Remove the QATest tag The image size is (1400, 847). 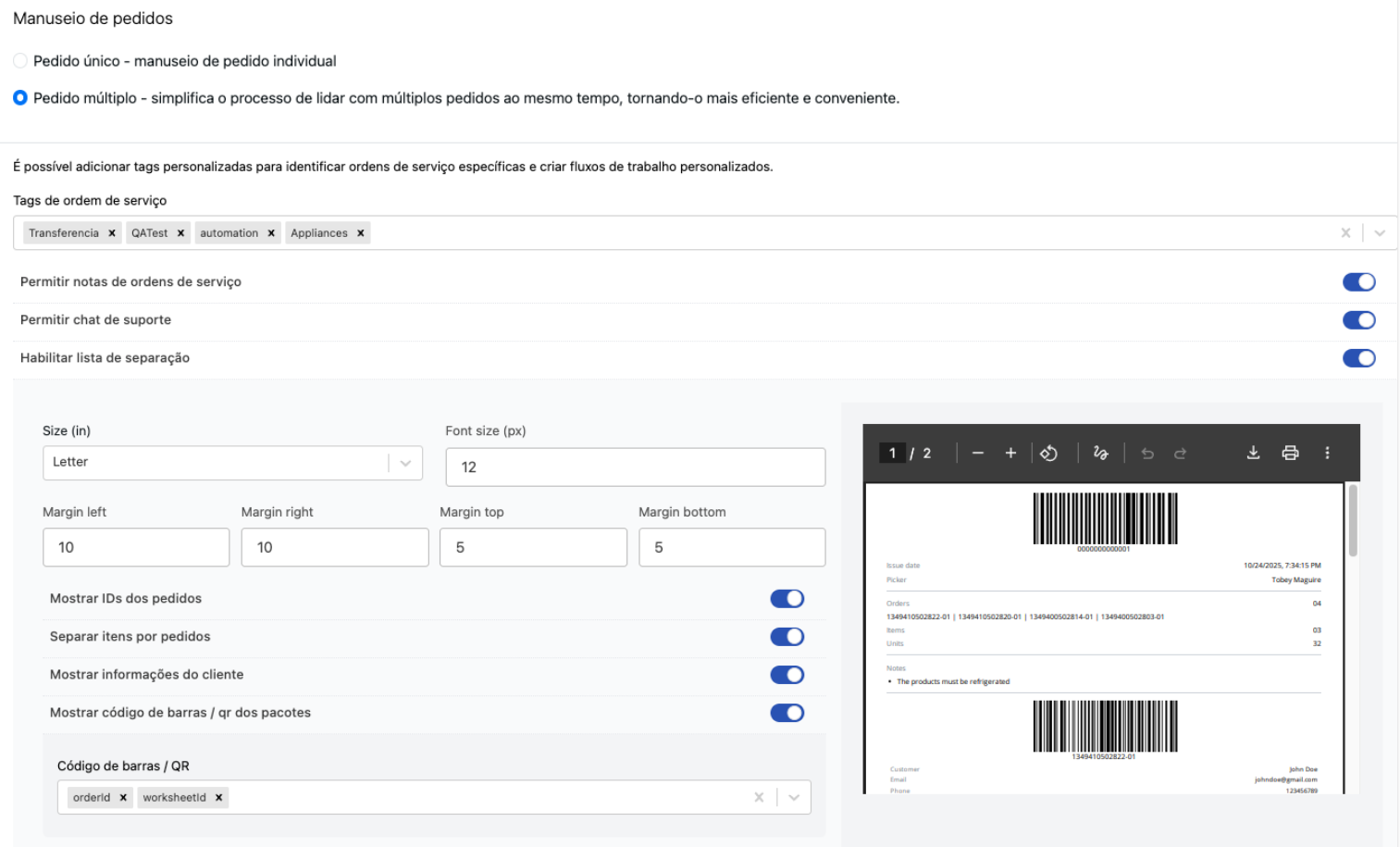(x=181, y=233)
